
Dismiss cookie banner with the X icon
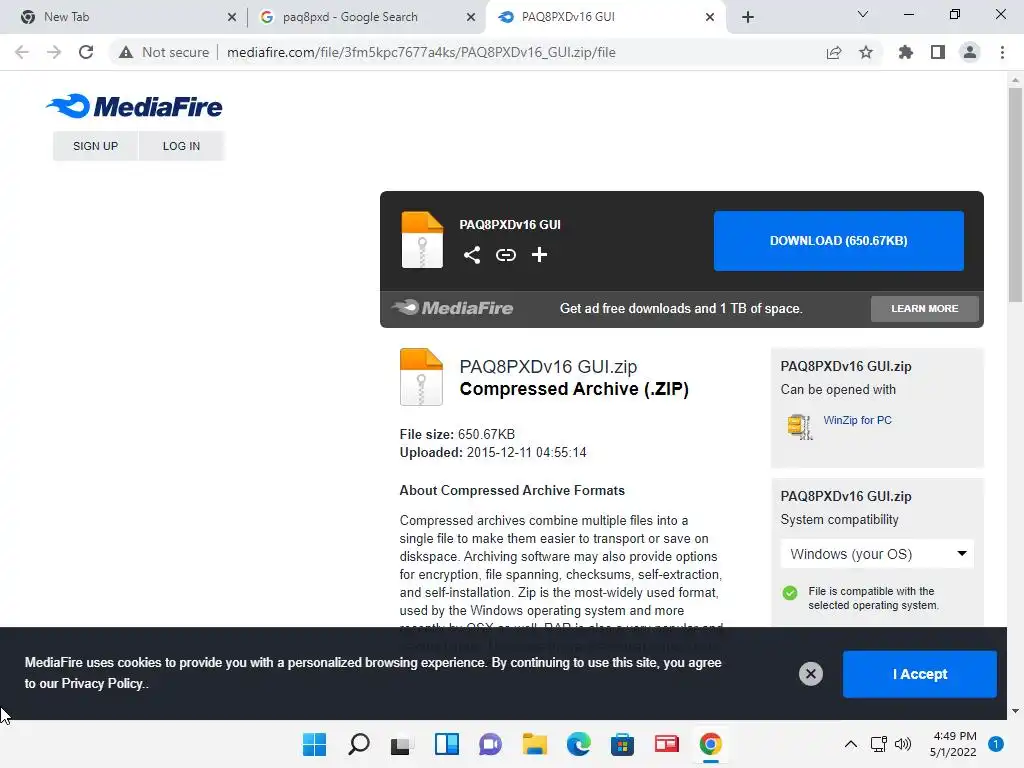810,673
